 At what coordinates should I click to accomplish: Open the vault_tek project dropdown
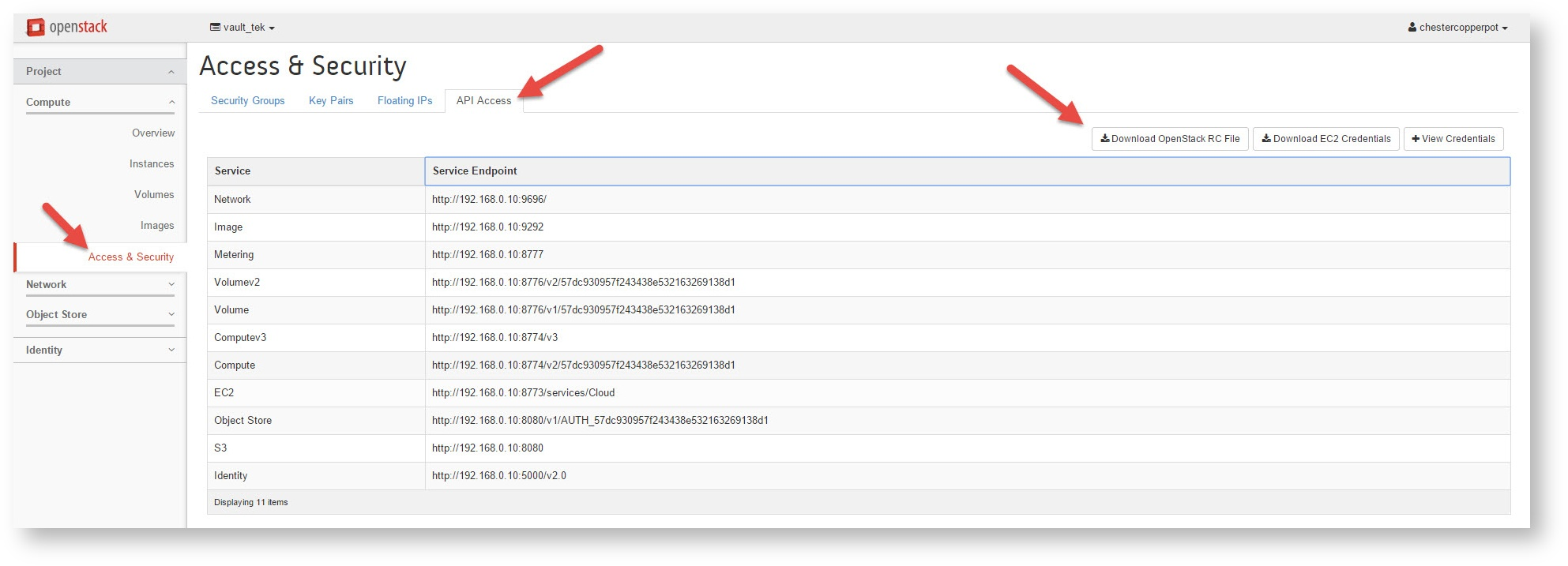pyautogui.click(x=243, y=28)
